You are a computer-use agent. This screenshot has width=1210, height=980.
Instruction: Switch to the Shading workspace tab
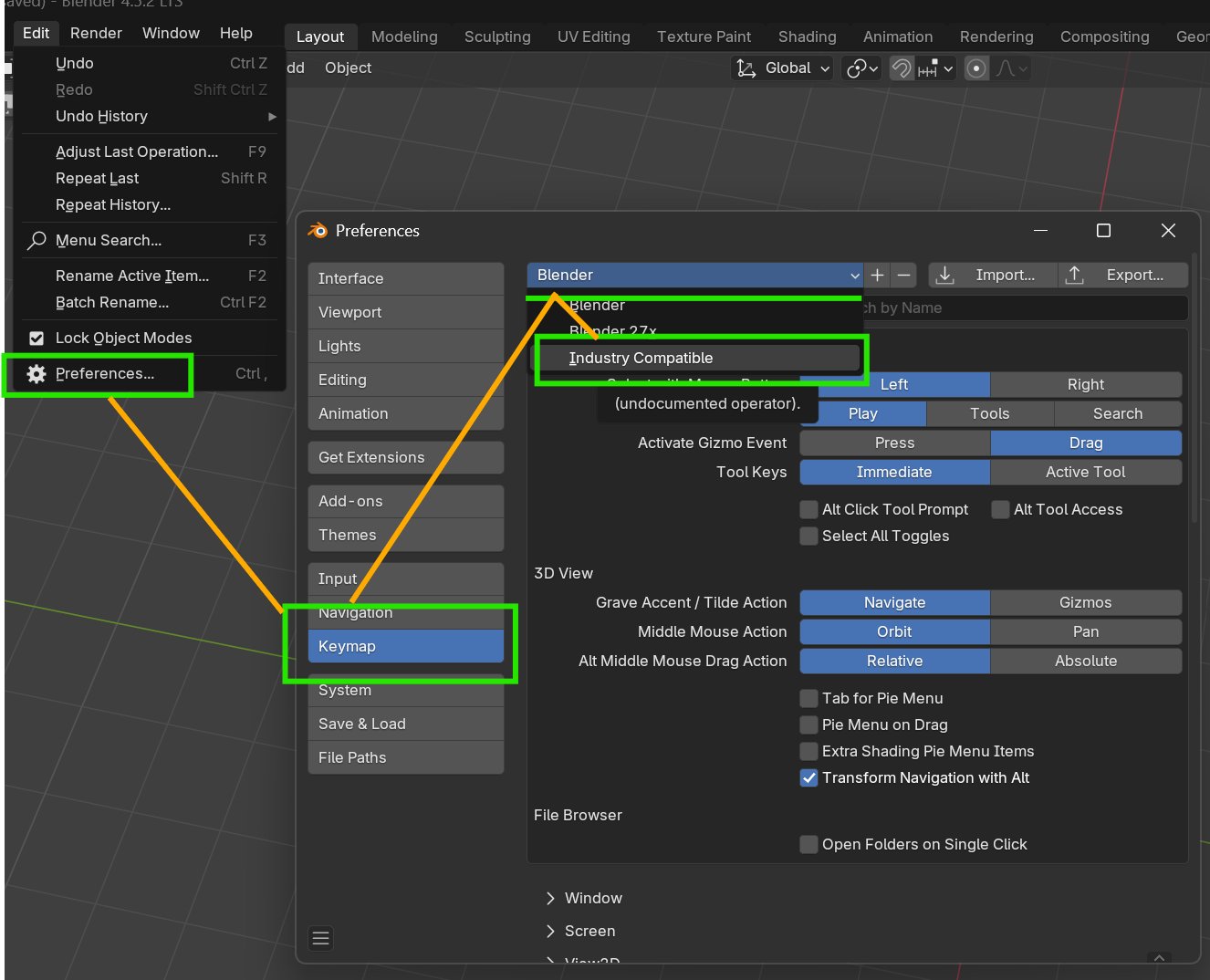point(808,36)
